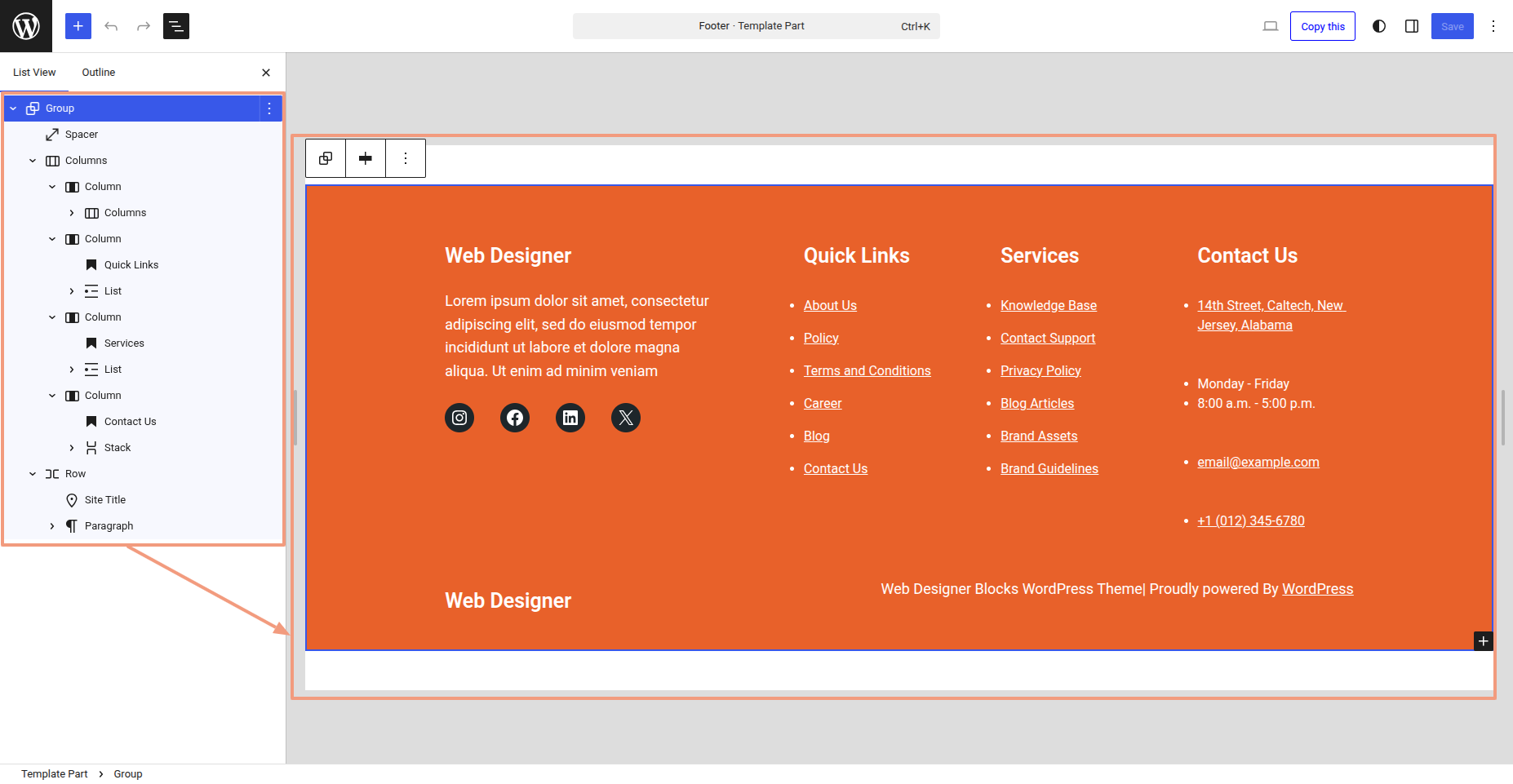Click the X (Twitter) social icon
Image resolution: width=1513 pixels, height=784 pixels.
(x=626, y=418)
